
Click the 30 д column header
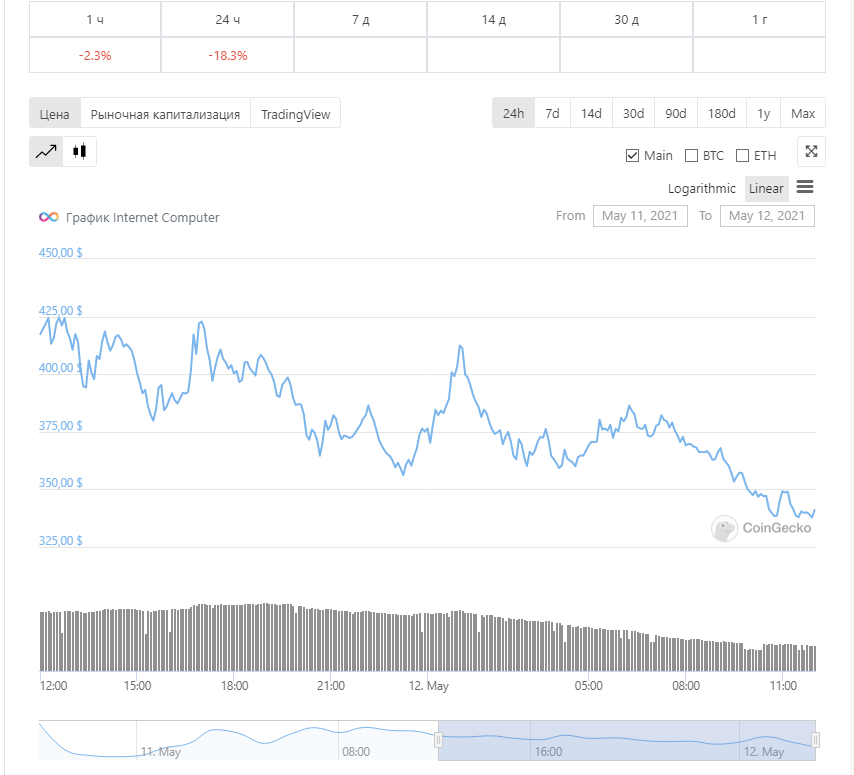(x=626, y=20)
